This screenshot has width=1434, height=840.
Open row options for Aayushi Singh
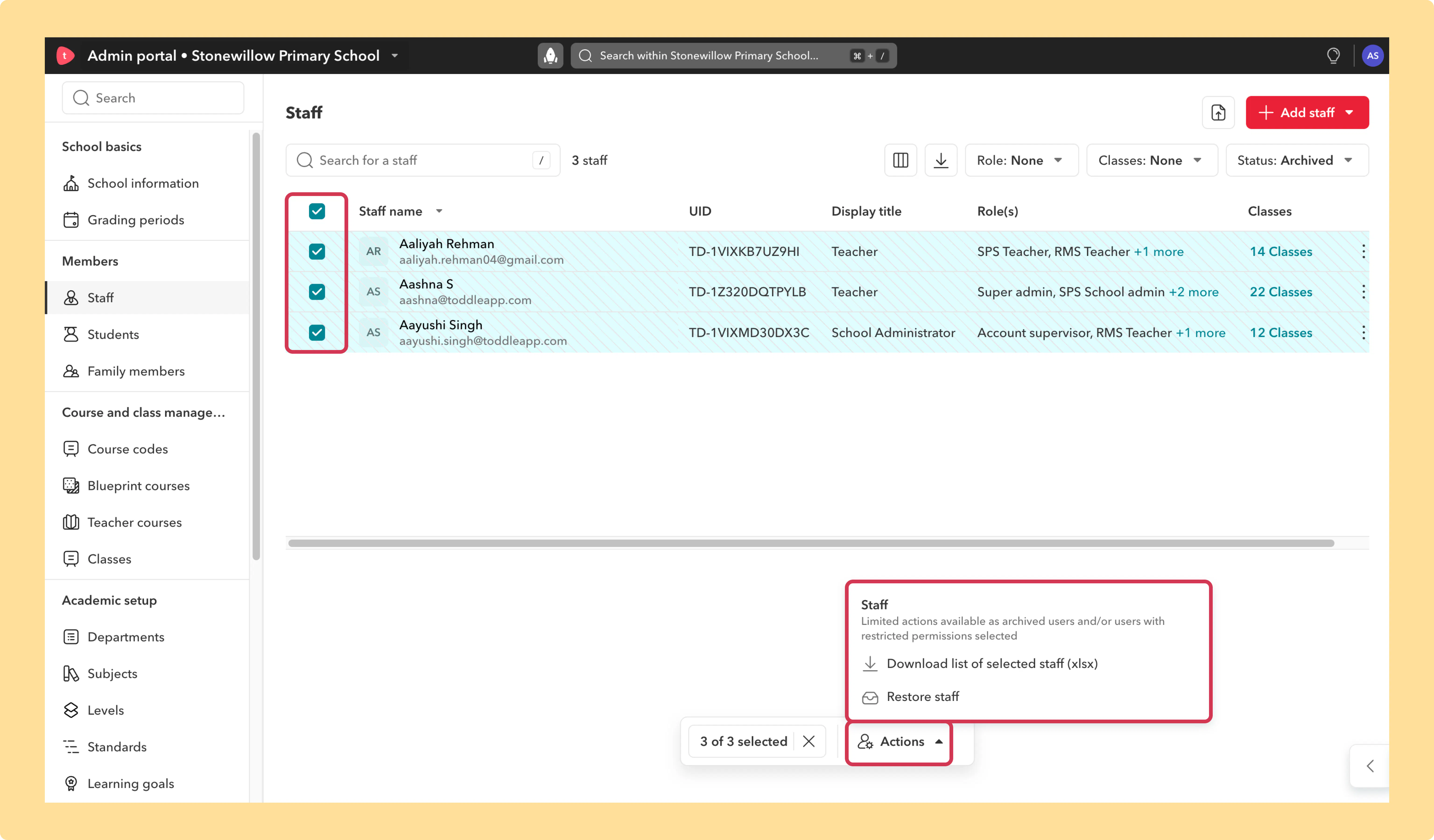[1364, 333]
